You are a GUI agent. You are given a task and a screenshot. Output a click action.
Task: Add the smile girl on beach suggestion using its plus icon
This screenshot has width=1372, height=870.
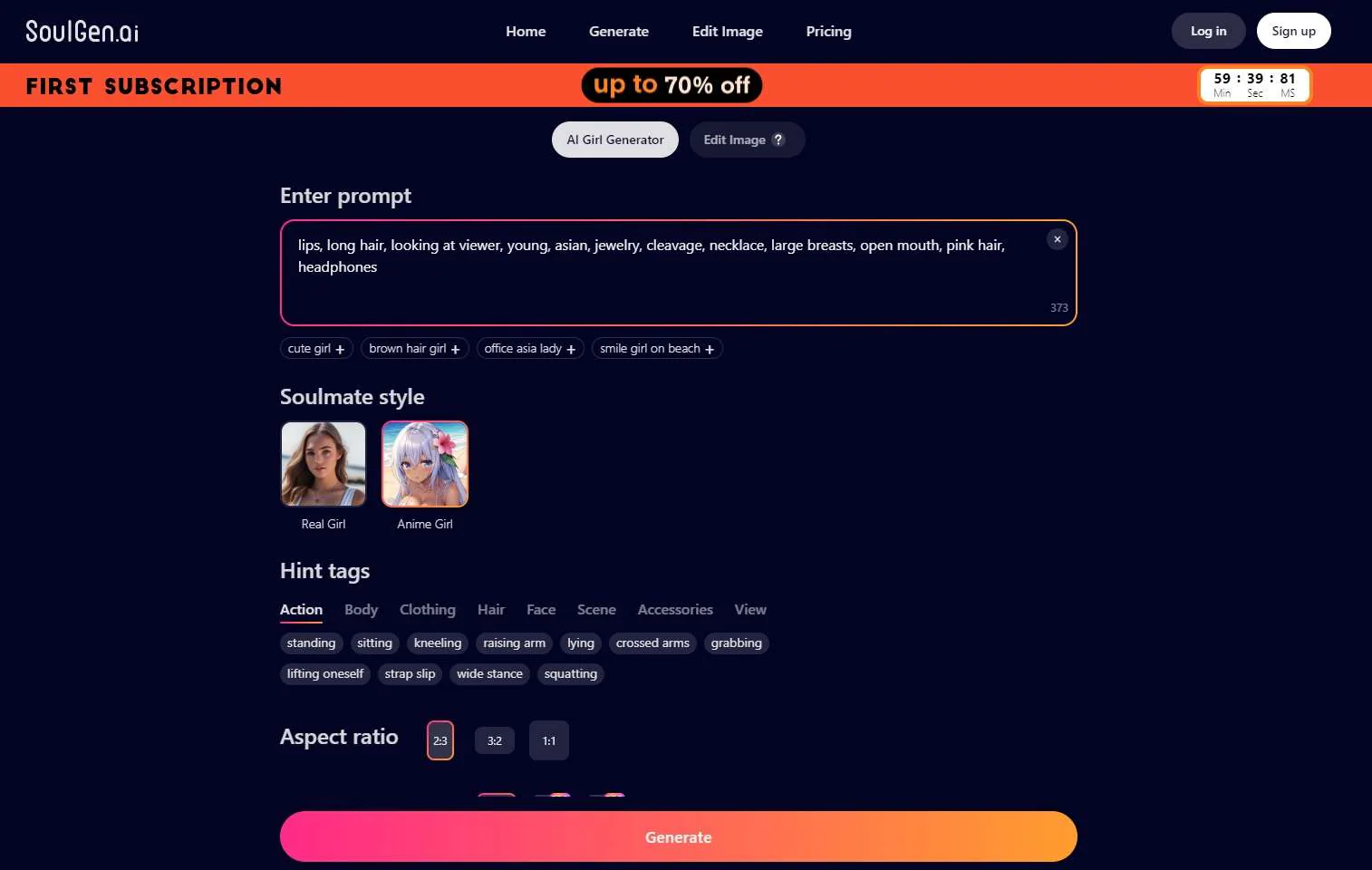tap(710, 349)
